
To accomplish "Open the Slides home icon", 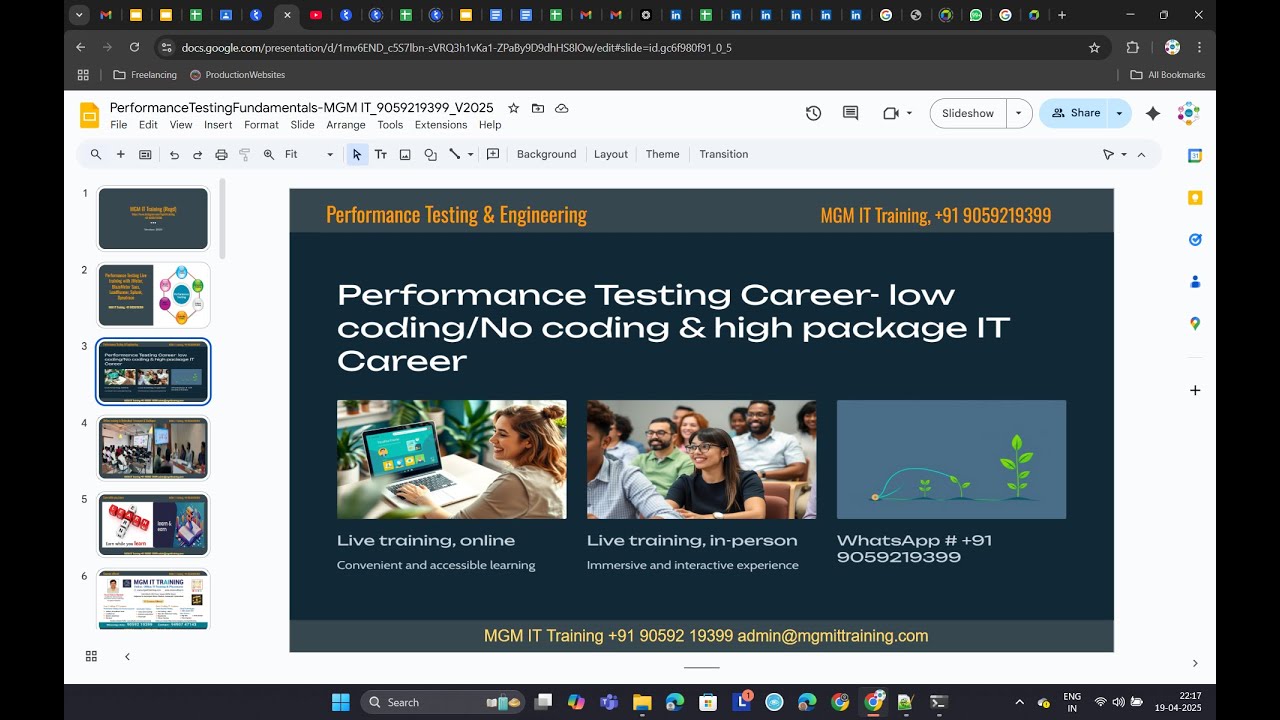I will pos(90,115).
